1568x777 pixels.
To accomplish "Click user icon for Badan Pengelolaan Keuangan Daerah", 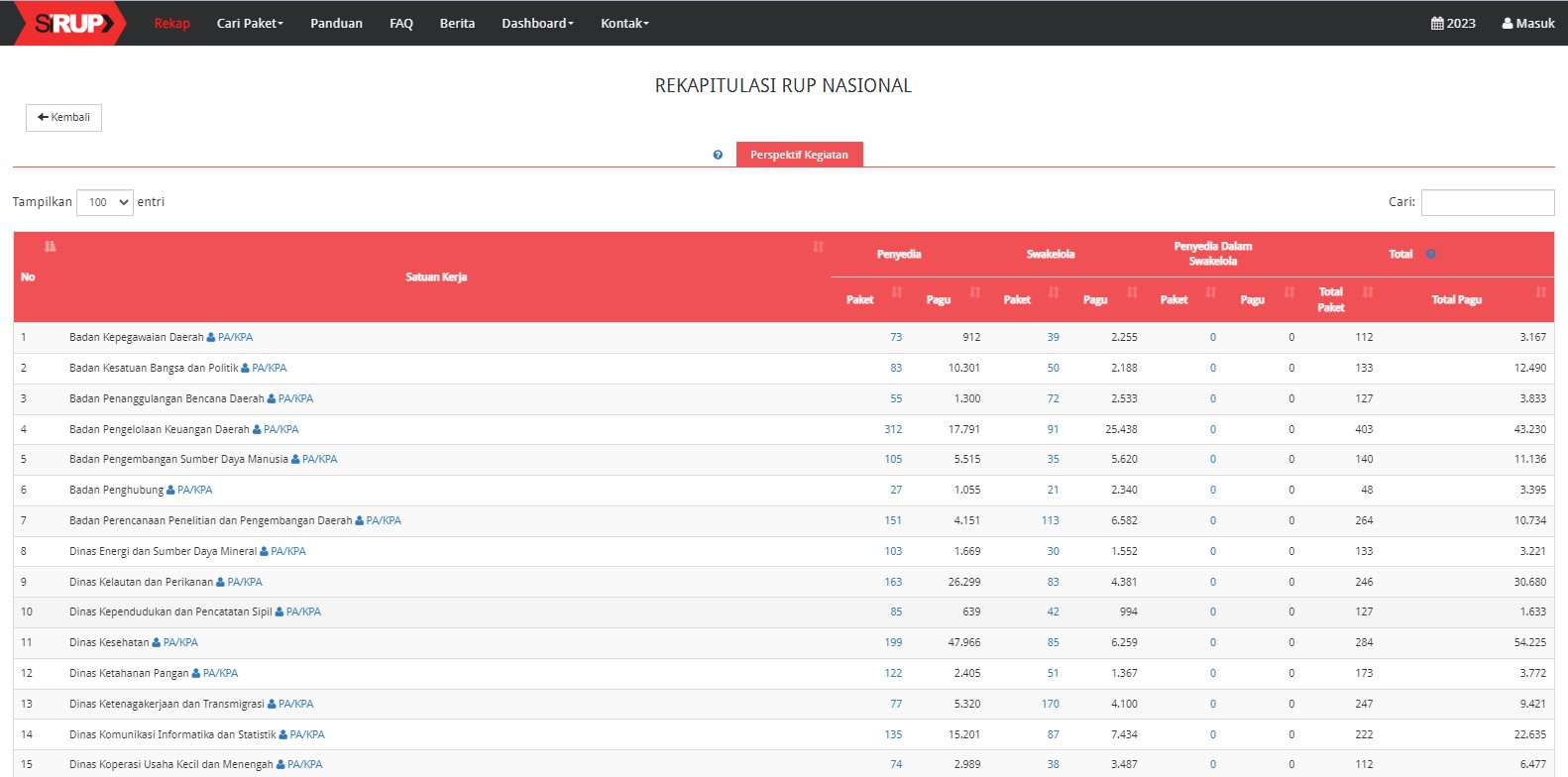I will pyautogui.click(x=257, y=429).
